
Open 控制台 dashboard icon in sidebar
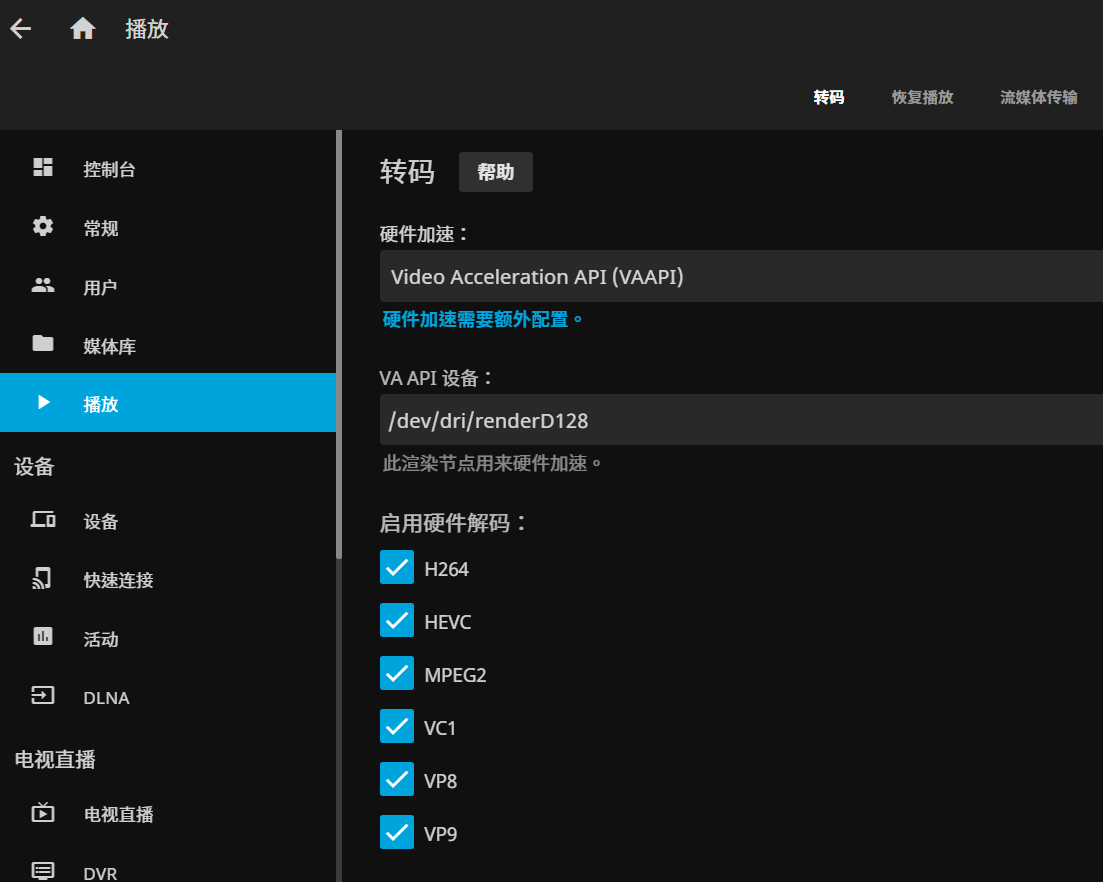43,167
